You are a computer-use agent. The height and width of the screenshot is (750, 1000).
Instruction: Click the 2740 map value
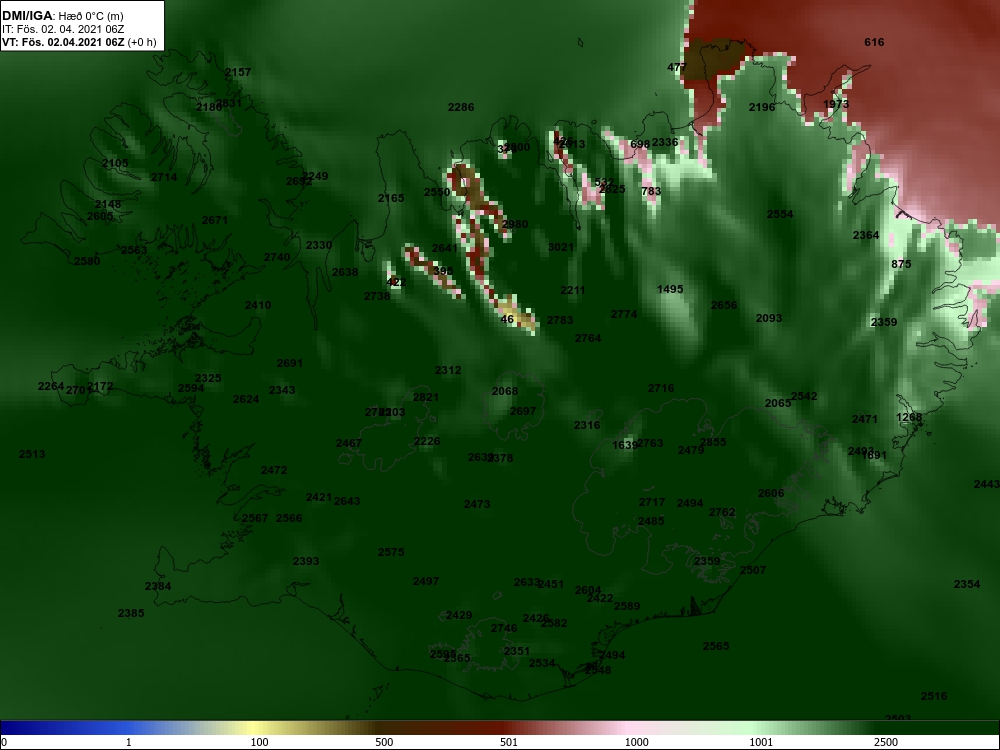click(277, 257)
